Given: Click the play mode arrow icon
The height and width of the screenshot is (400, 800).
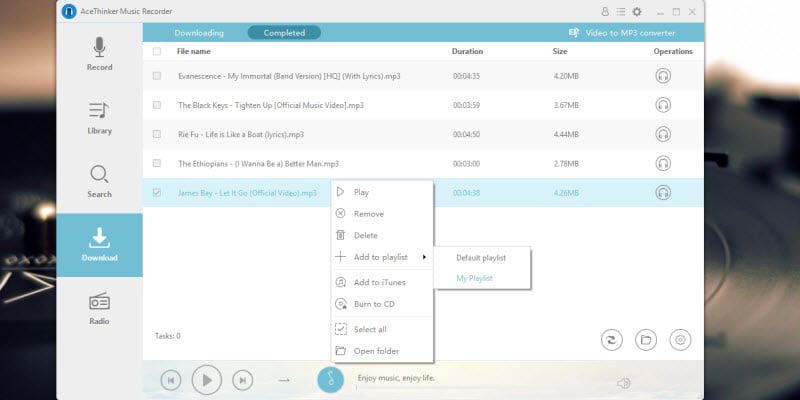Looking at the screenshot, I should [284, 380].
